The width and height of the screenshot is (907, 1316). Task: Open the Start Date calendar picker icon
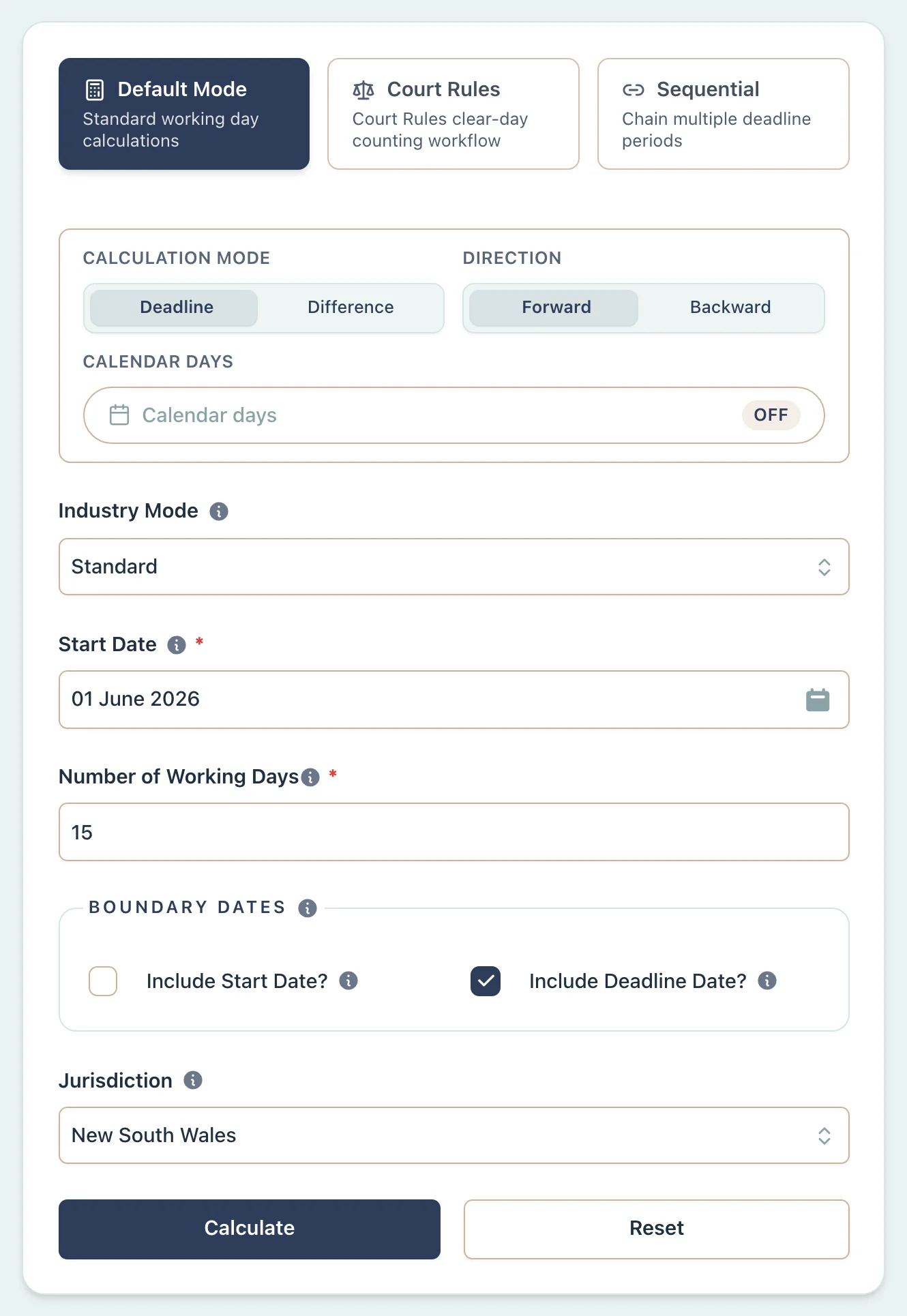click(818, 700)
